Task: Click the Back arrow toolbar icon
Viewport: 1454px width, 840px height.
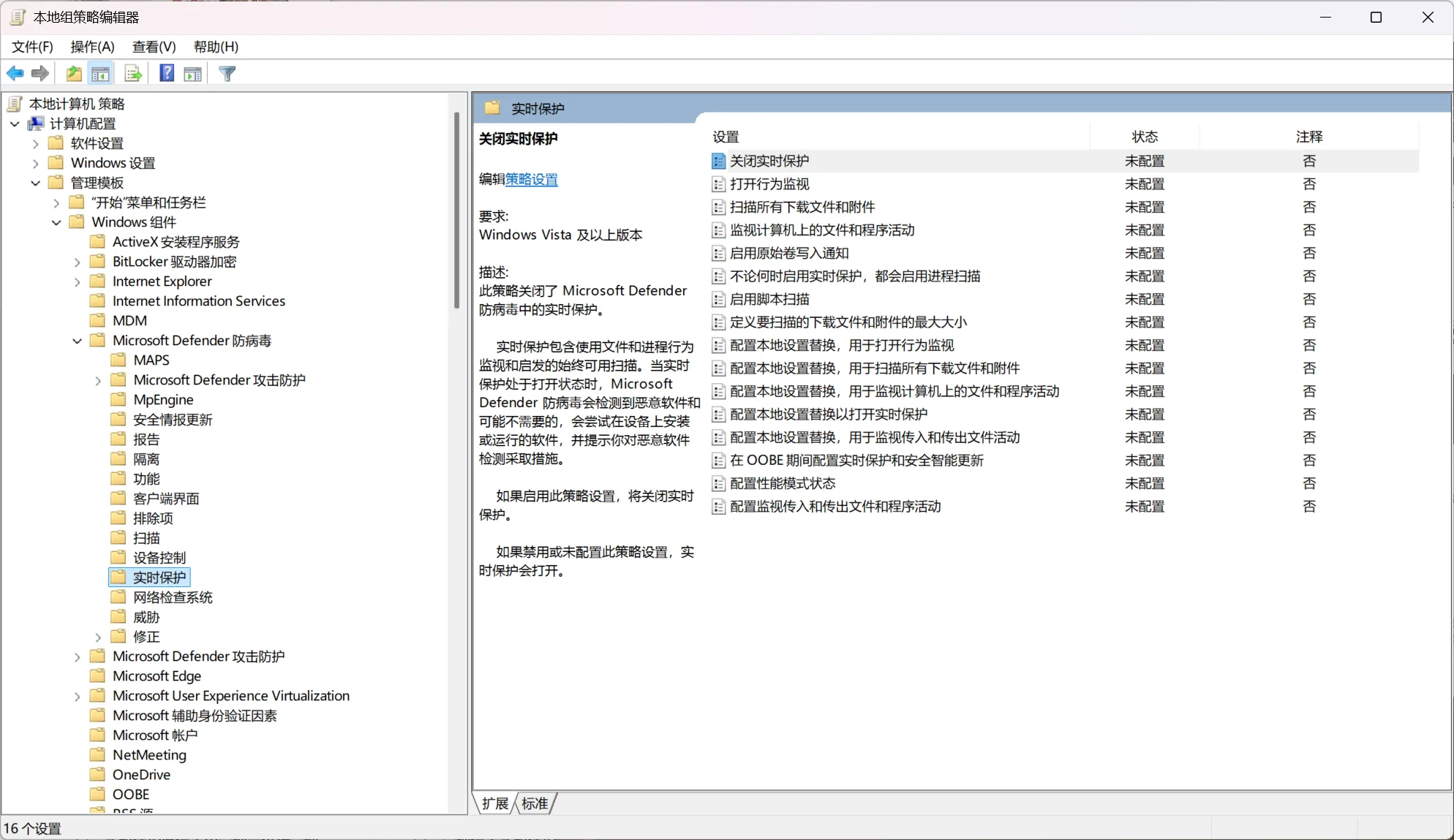Action: (x=15, y=73)
